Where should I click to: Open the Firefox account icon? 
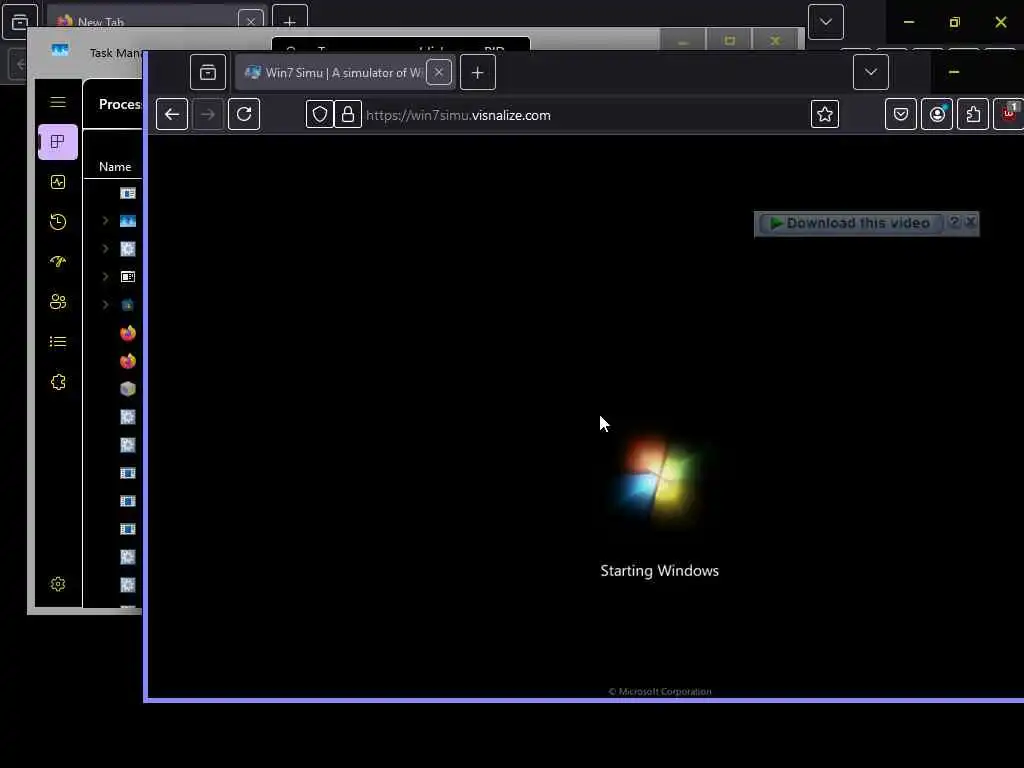pos(936,114)
